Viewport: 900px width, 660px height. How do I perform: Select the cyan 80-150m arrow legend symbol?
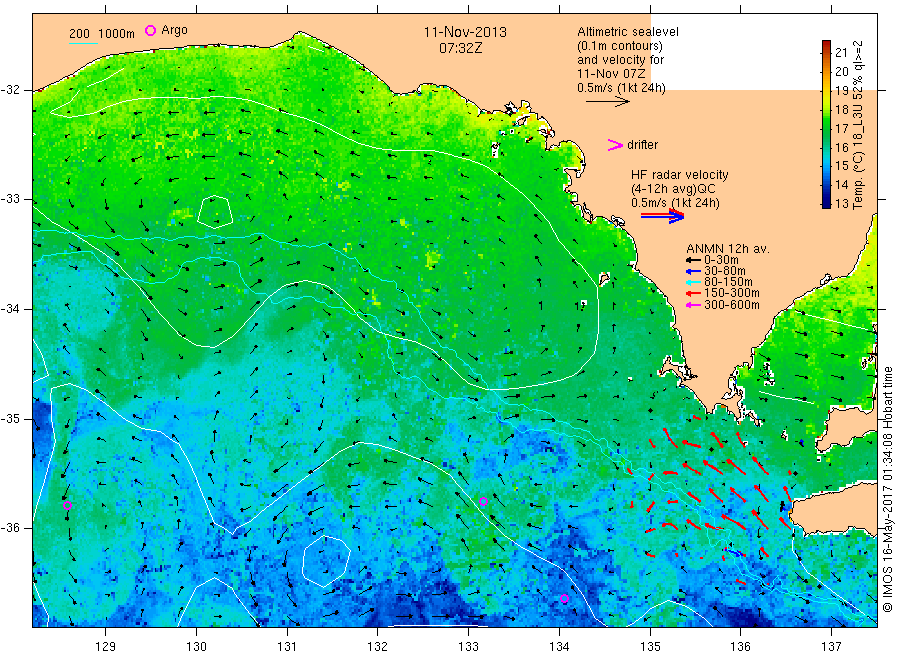[x=693, y=282]
